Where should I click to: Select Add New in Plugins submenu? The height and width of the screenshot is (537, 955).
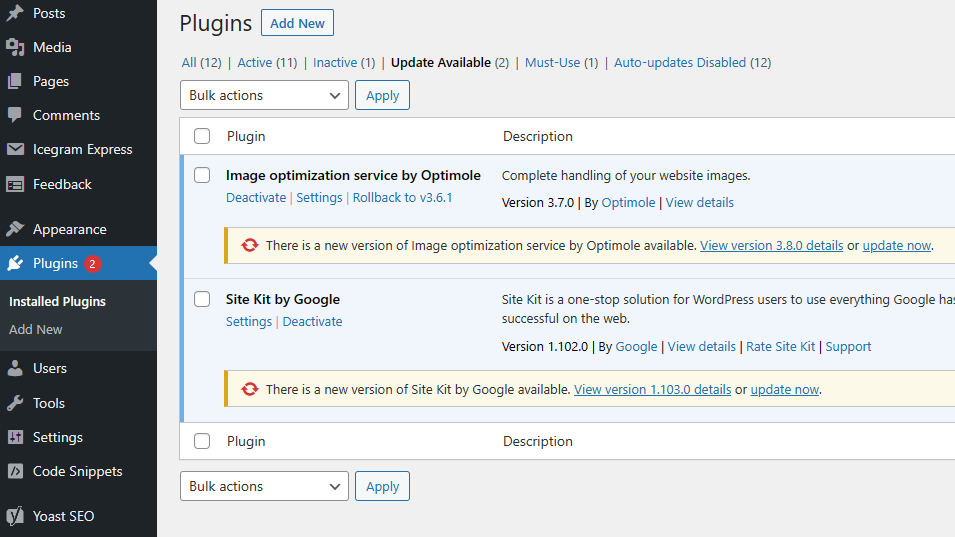35,329
